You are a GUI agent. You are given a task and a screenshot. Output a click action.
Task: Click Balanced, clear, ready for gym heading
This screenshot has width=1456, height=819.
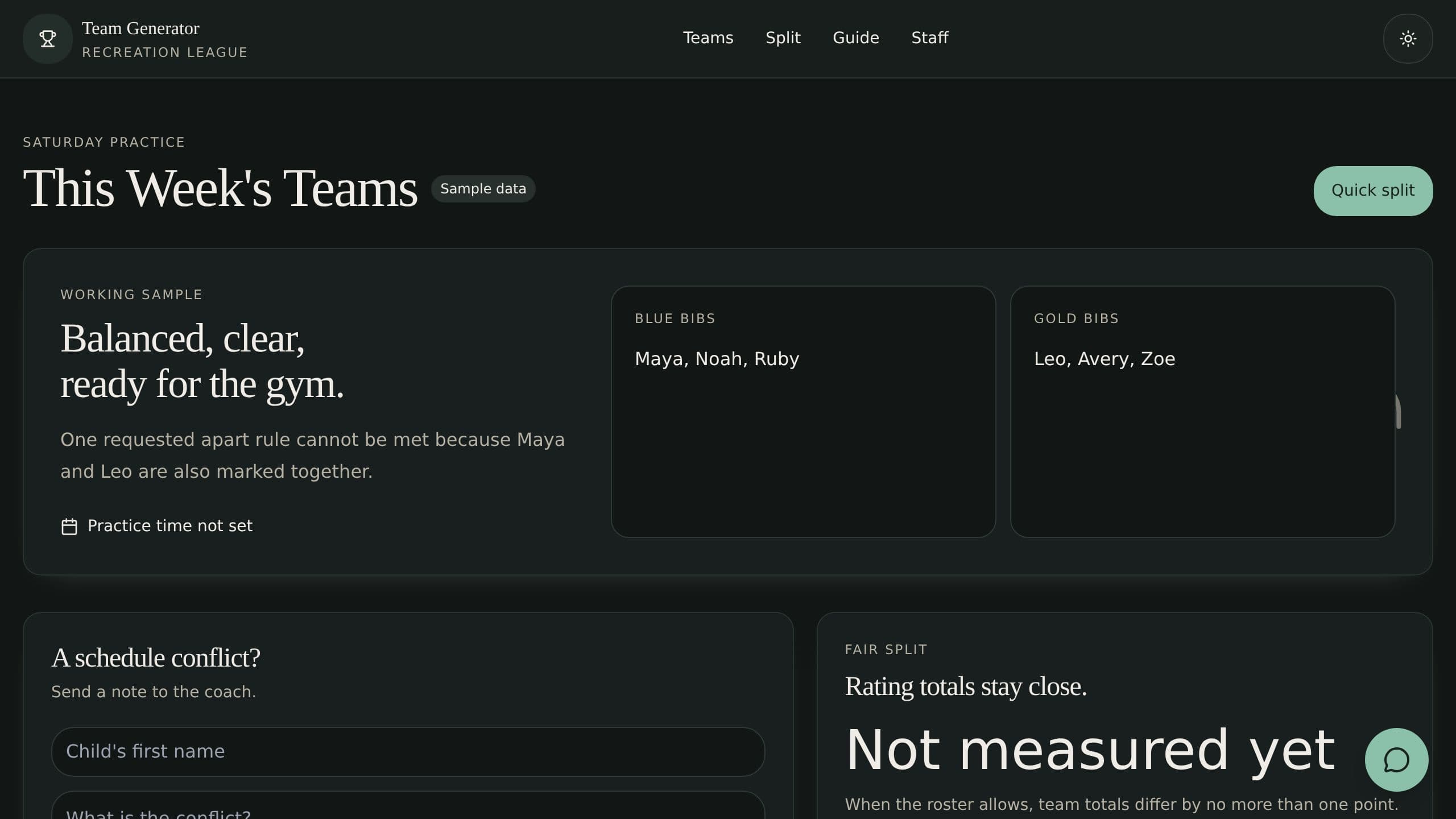(x=202, y=362)
